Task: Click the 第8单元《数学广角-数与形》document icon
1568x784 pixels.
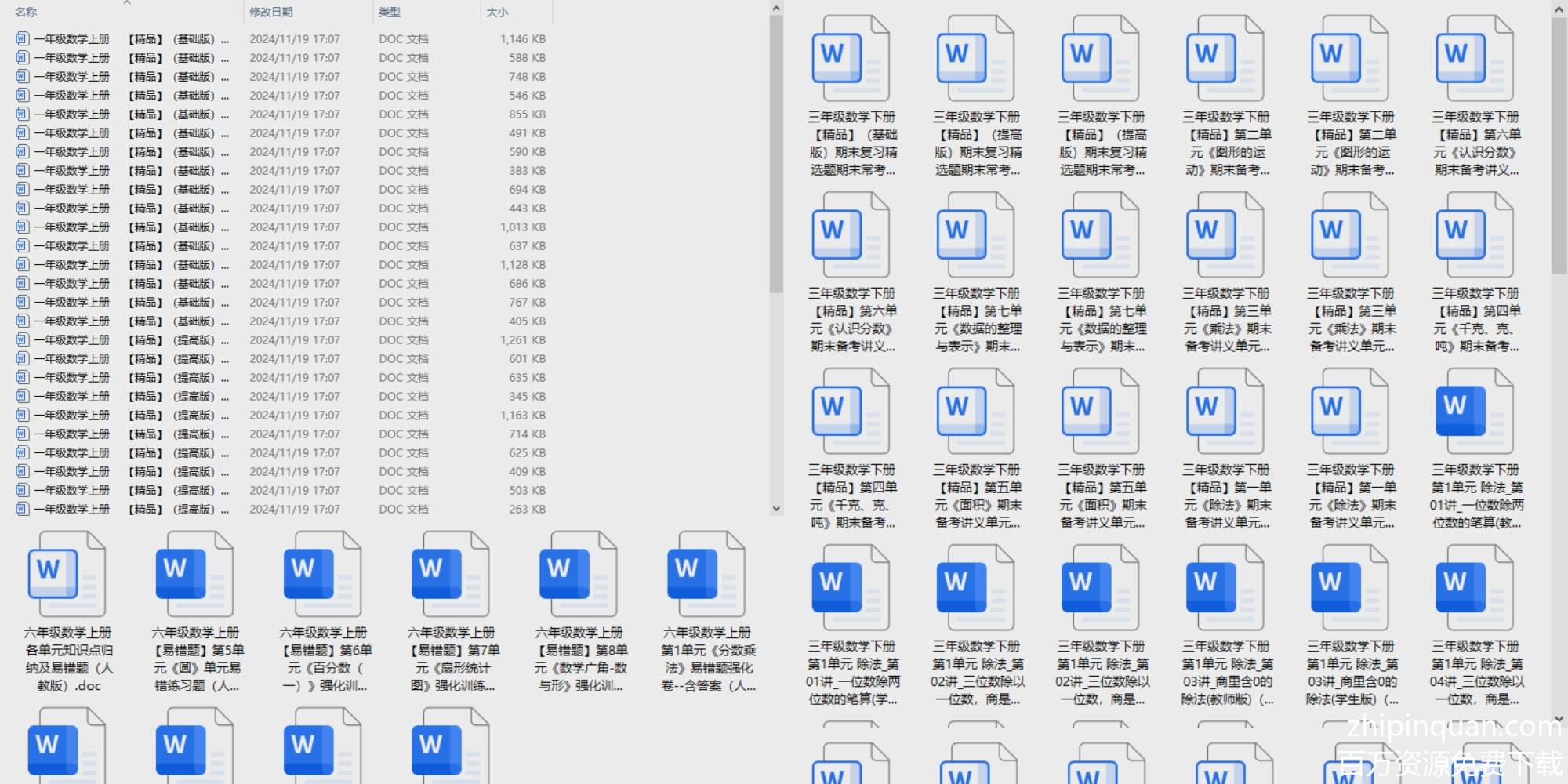Action: [x=578, y=574]
